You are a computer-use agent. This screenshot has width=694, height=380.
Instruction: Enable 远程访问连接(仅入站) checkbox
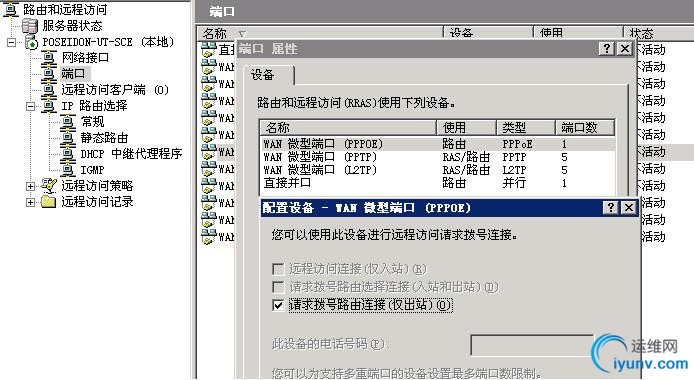coord(278,269)
